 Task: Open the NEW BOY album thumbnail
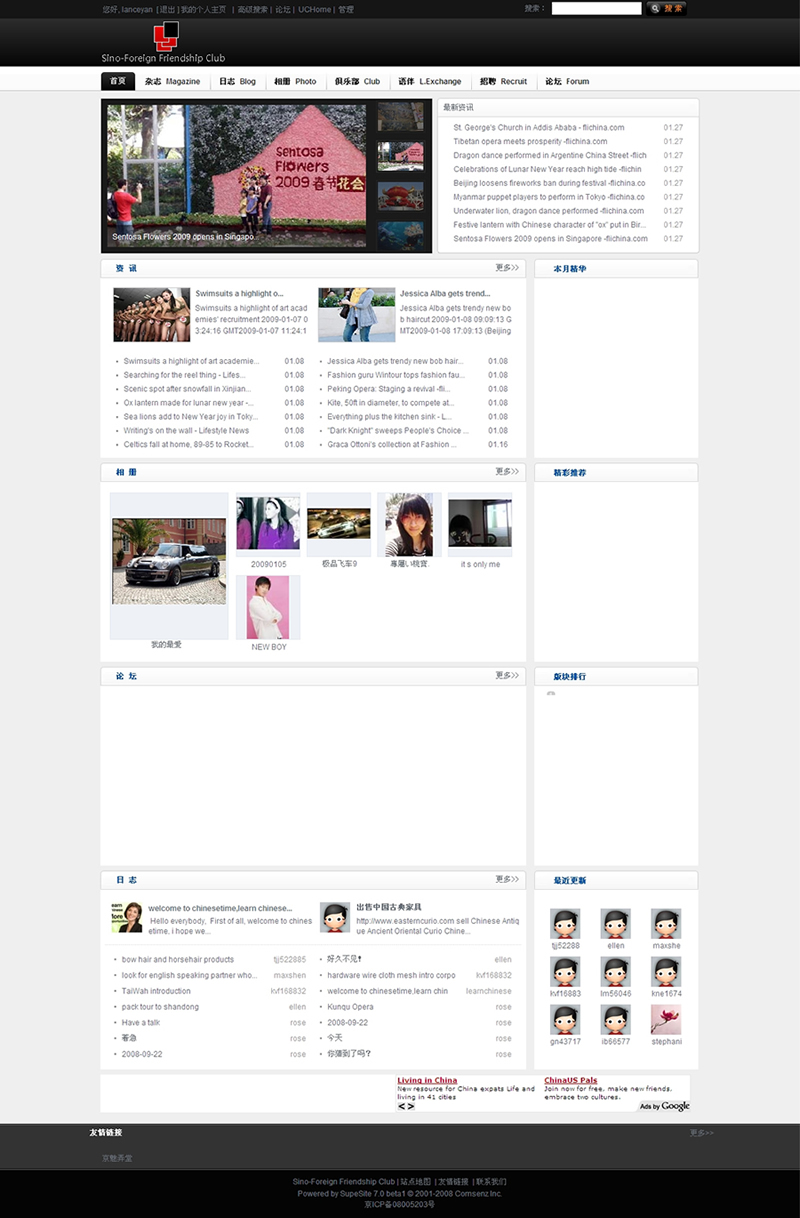click(x=268, y=607)
